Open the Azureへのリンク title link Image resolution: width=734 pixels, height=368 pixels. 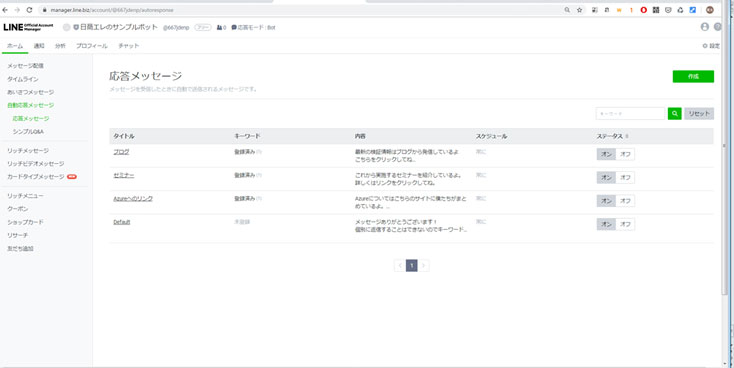(x=133, y=199)
